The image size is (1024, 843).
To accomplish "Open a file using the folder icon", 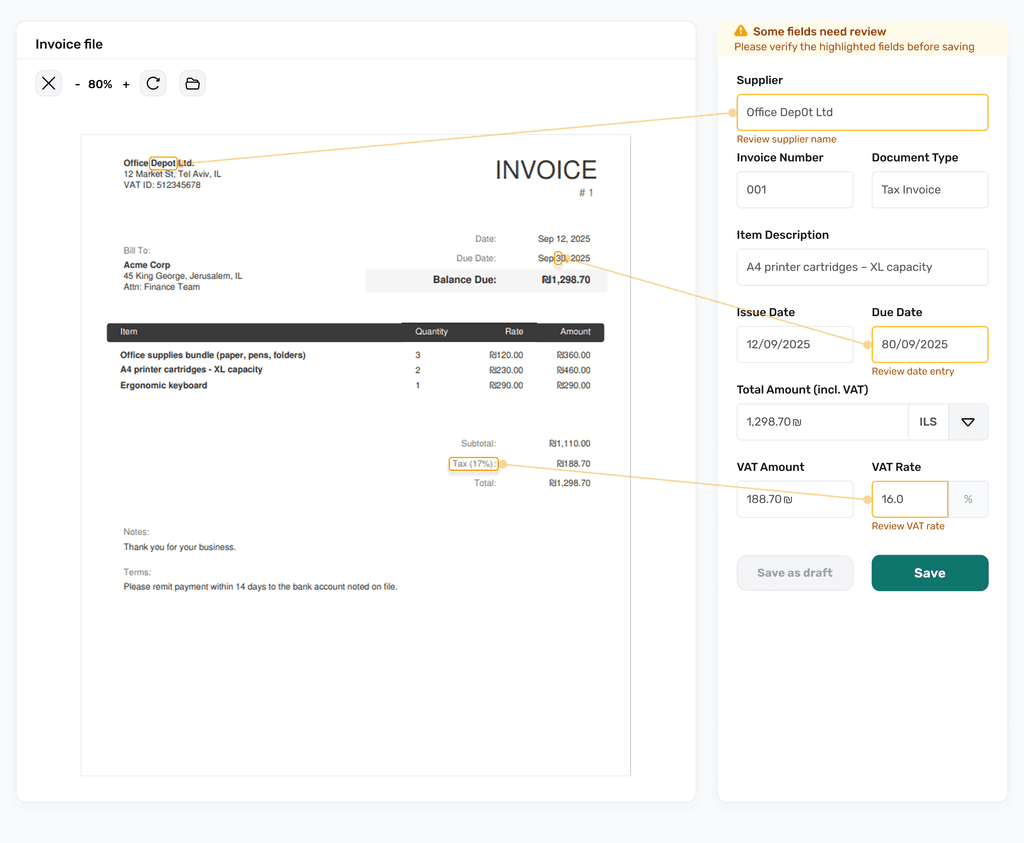I will tap(192, 83).
